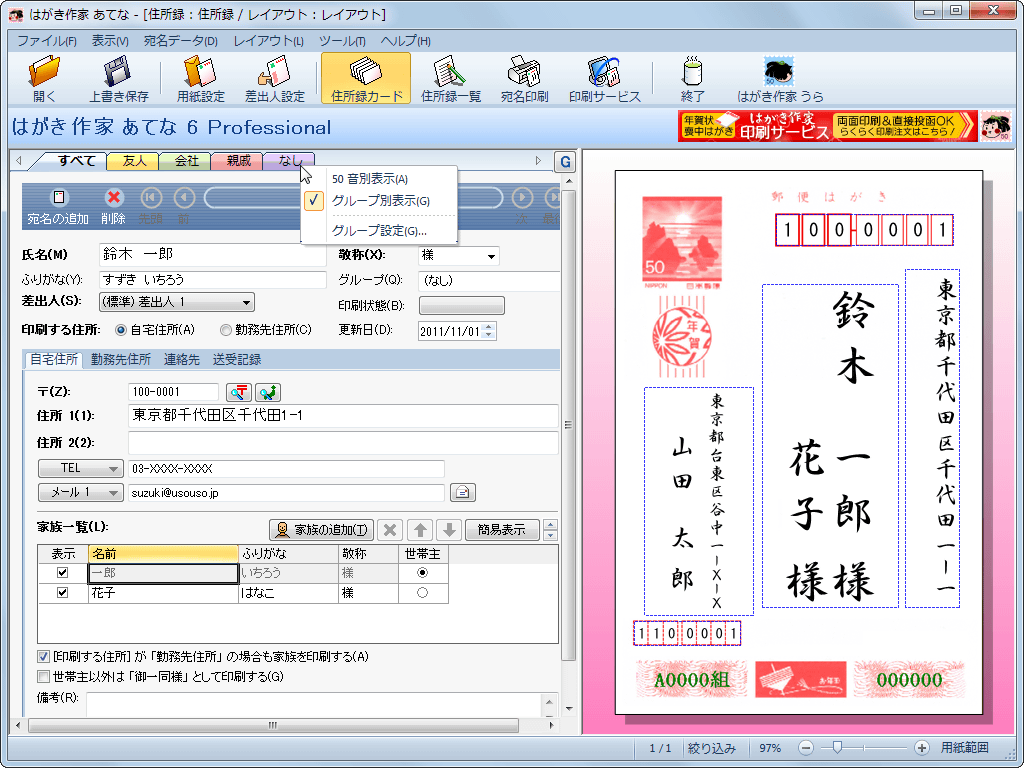Click the 氏名 name input field
Image resolution: width=1024 pixels, height=768 pixels.
[x=212, y=255]
